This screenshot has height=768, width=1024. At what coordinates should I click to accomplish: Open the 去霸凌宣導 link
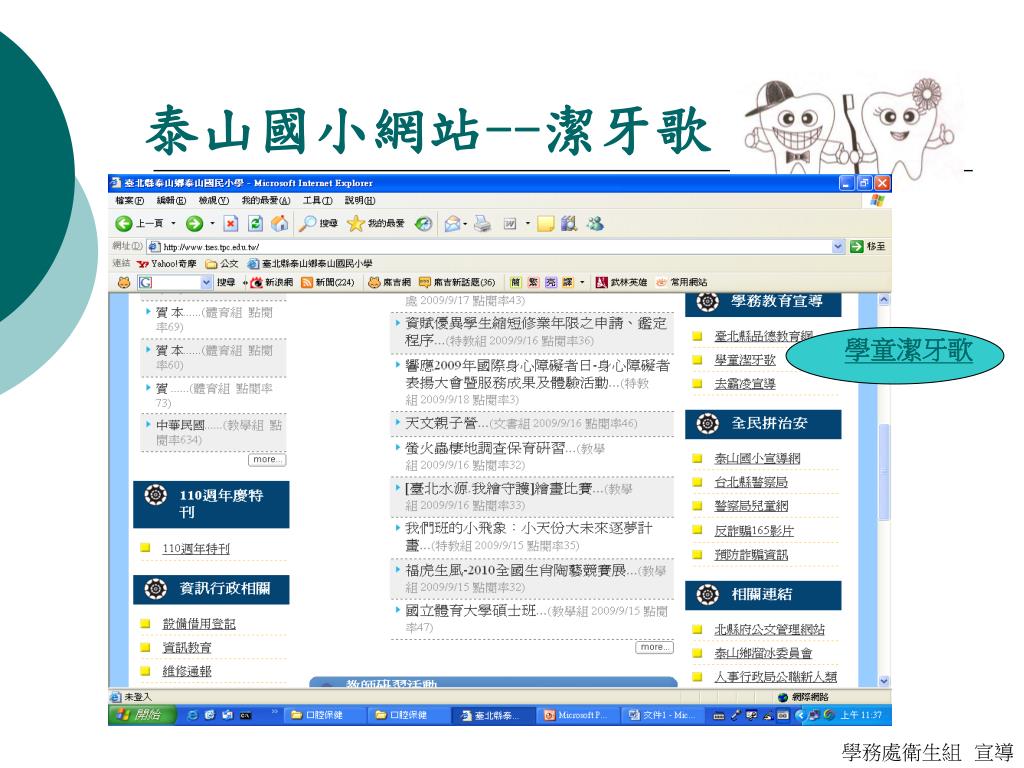pos(744,383)
